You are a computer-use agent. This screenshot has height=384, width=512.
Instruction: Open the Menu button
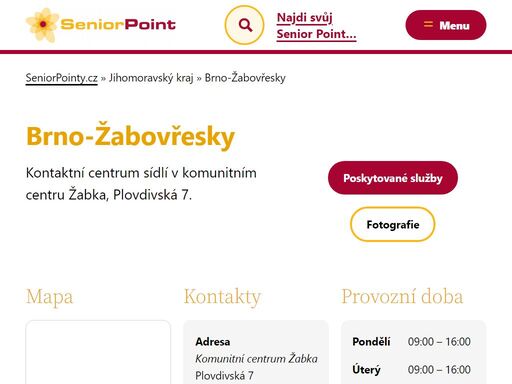click(446, 25)
